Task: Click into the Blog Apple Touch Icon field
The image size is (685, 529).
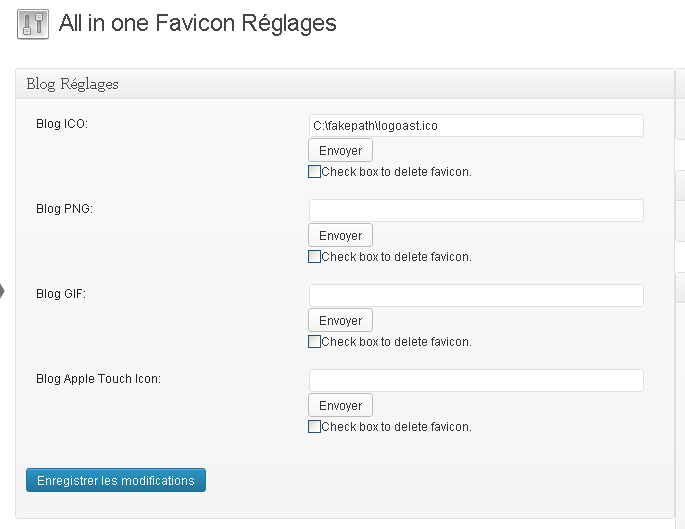Action: 476,381
